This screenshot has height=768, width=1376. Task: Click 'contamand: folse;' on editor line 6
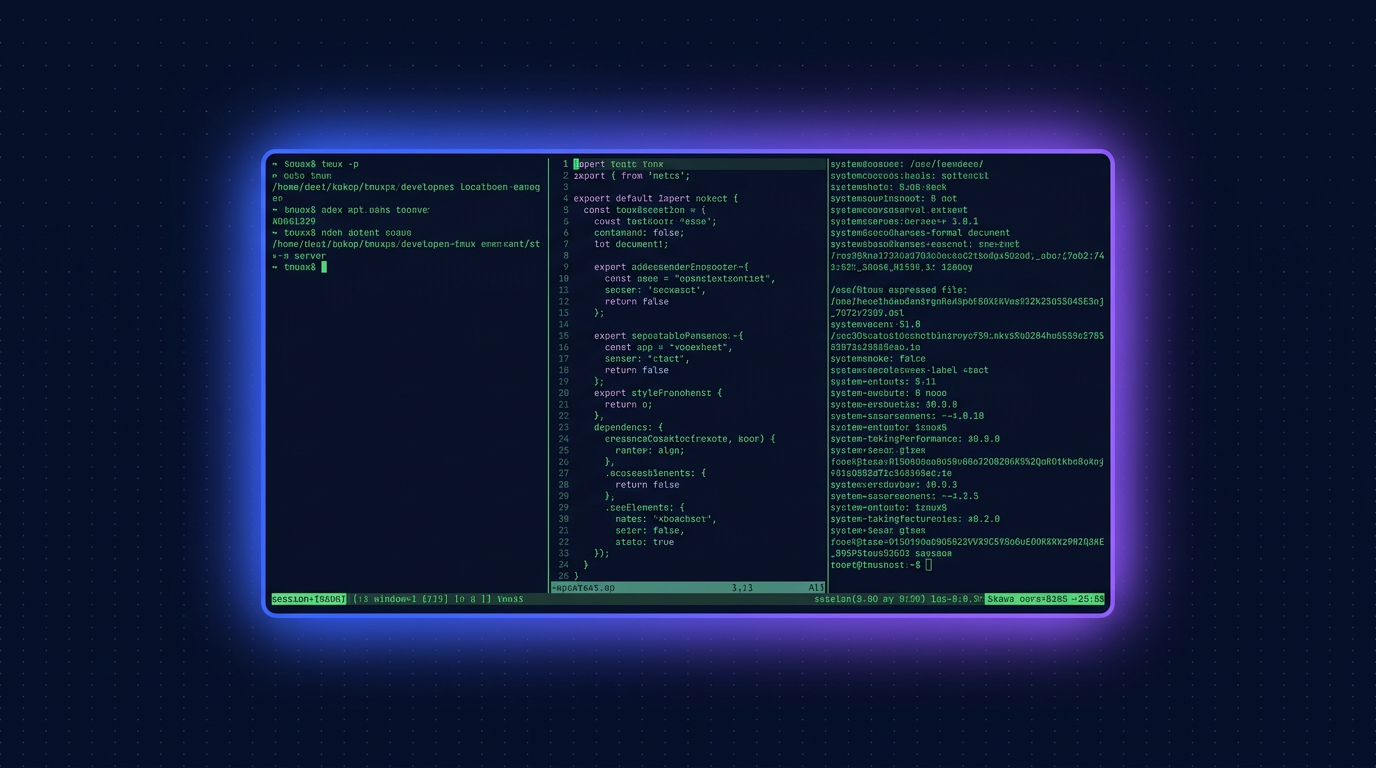(x=639, y=233)
